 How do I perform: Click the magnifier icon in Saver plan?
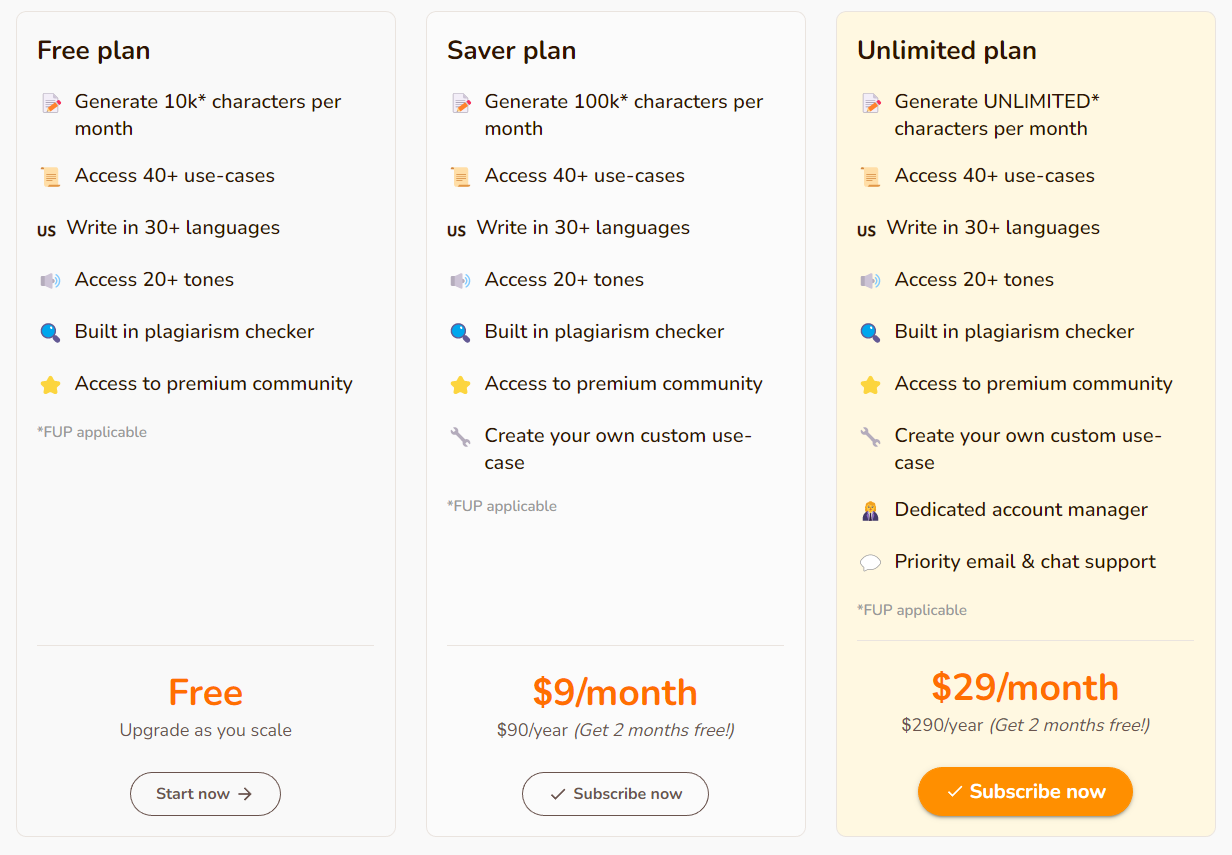click(460, 333)
